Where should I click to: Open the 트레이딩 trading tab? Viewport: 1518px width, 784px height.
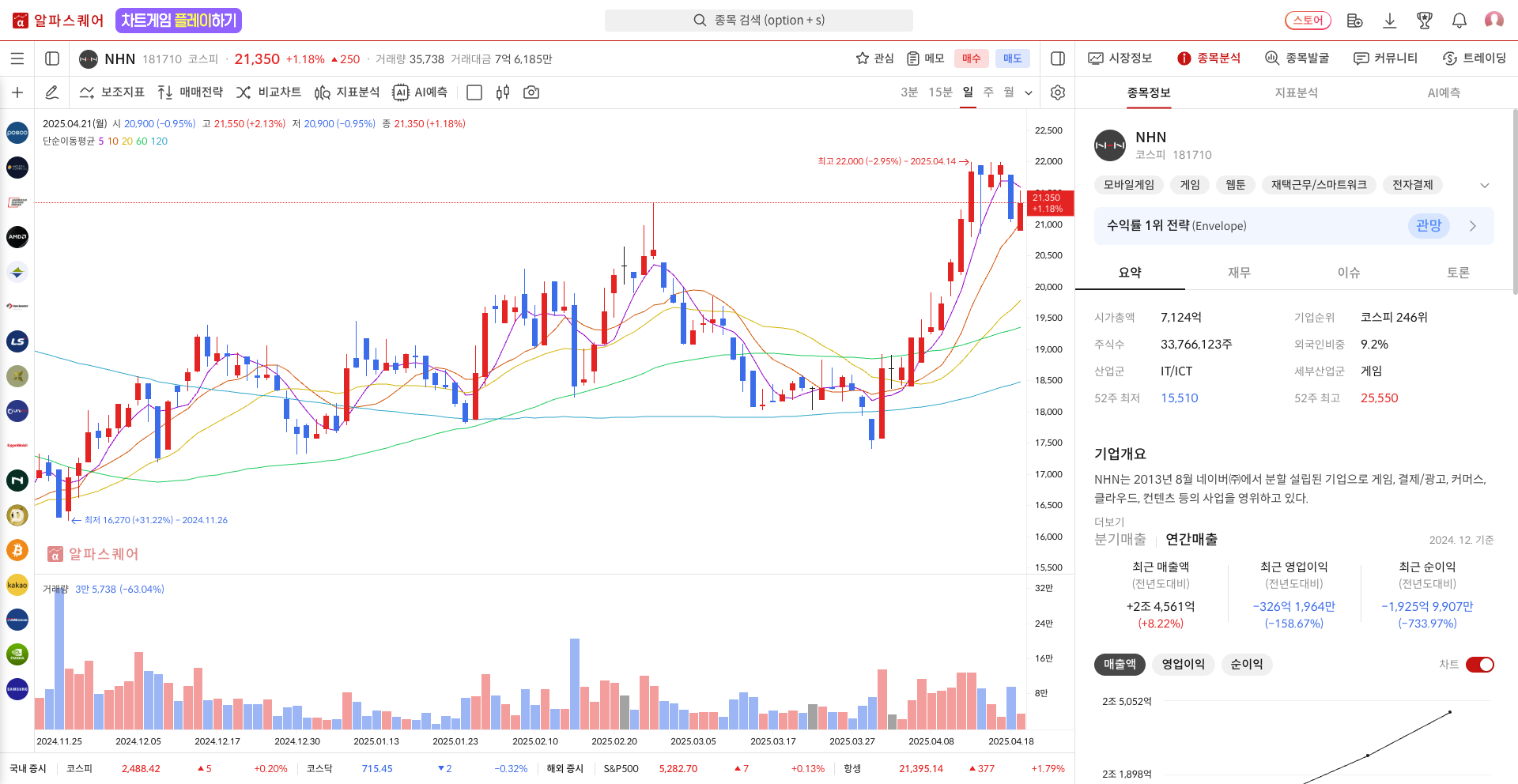(x=1475, y=58)
